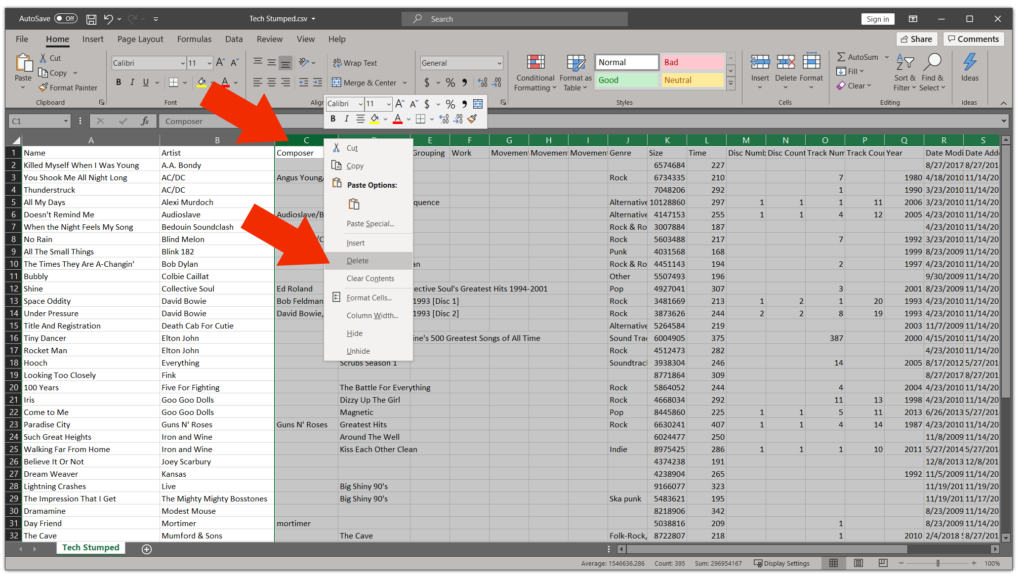Click the Delete cells icon in the ribbon Cells group
This screenshot has width=1024, height=579.
point(786,62)
